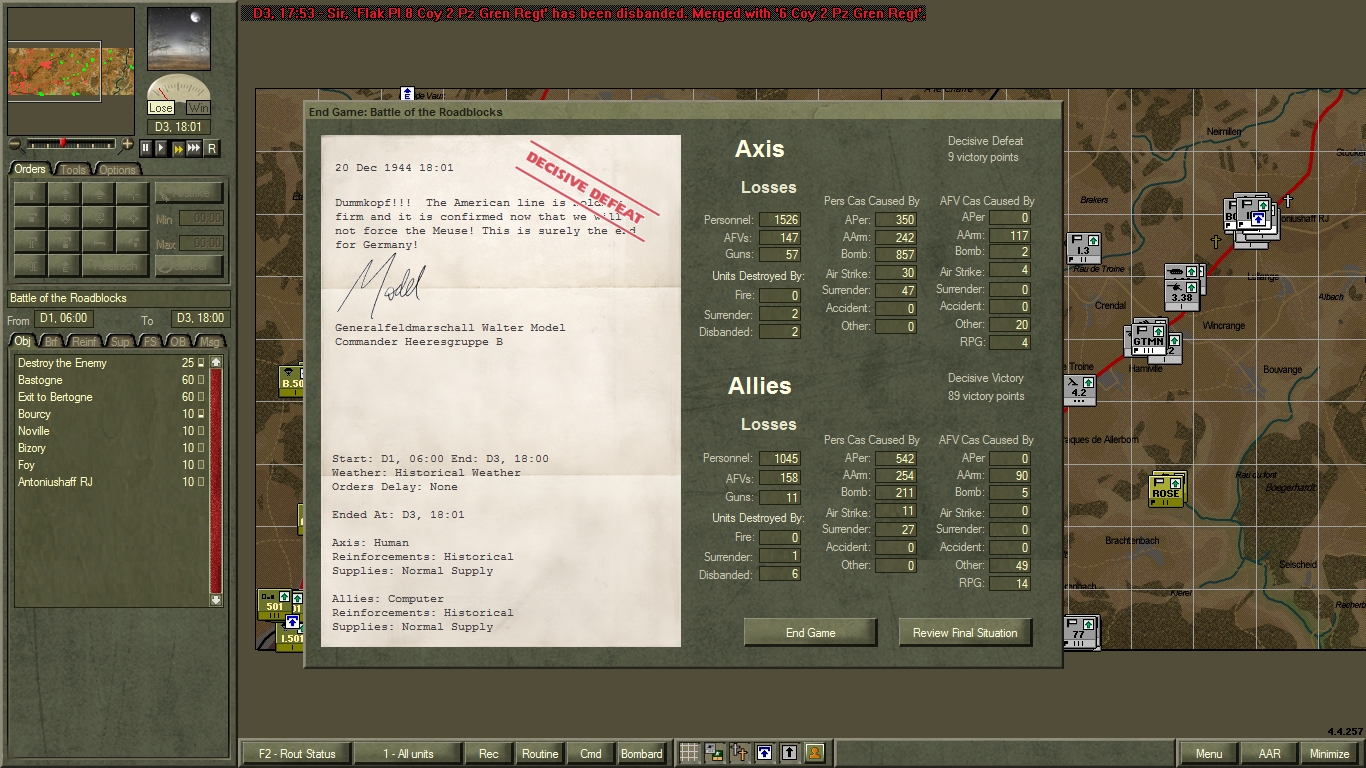Minimize the game with Minimize button
Viewport: 1366px width, 768px height.
click(x=1330, y=754)
